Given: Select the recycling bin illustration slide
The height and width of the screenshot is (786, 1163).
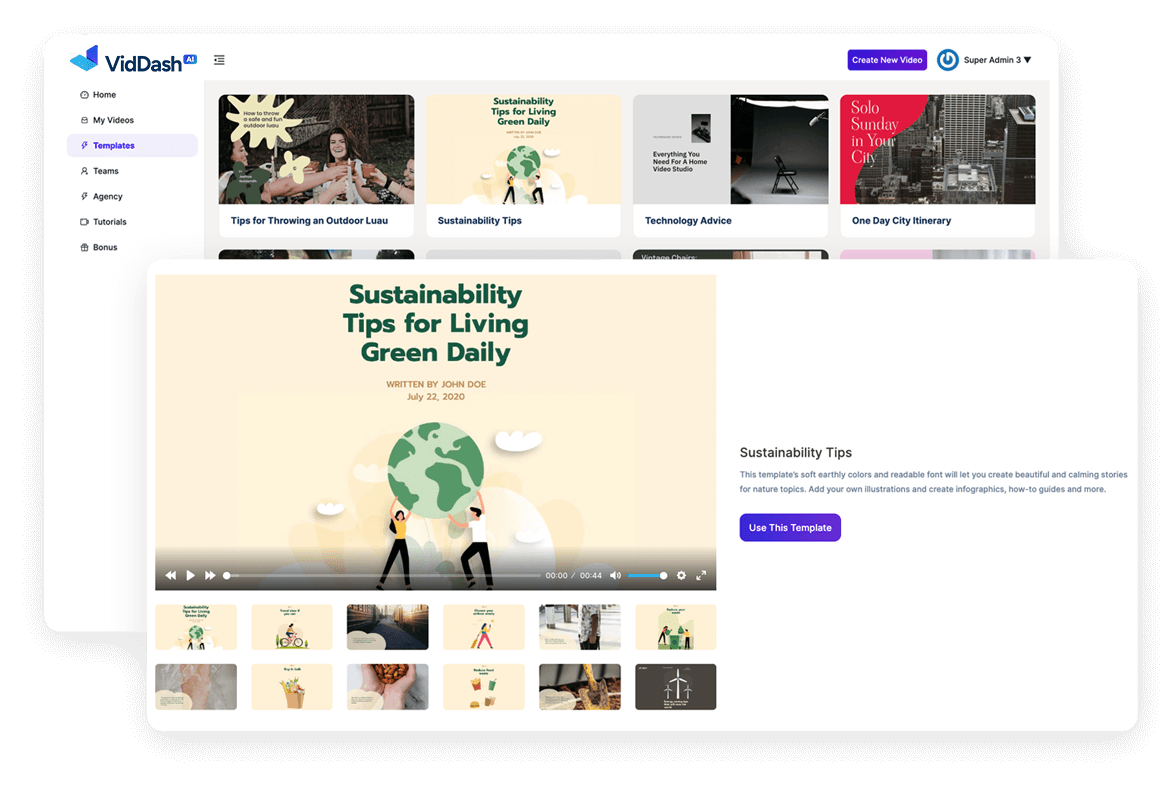Looking at the screenshot, I should (x=676, y=627).
